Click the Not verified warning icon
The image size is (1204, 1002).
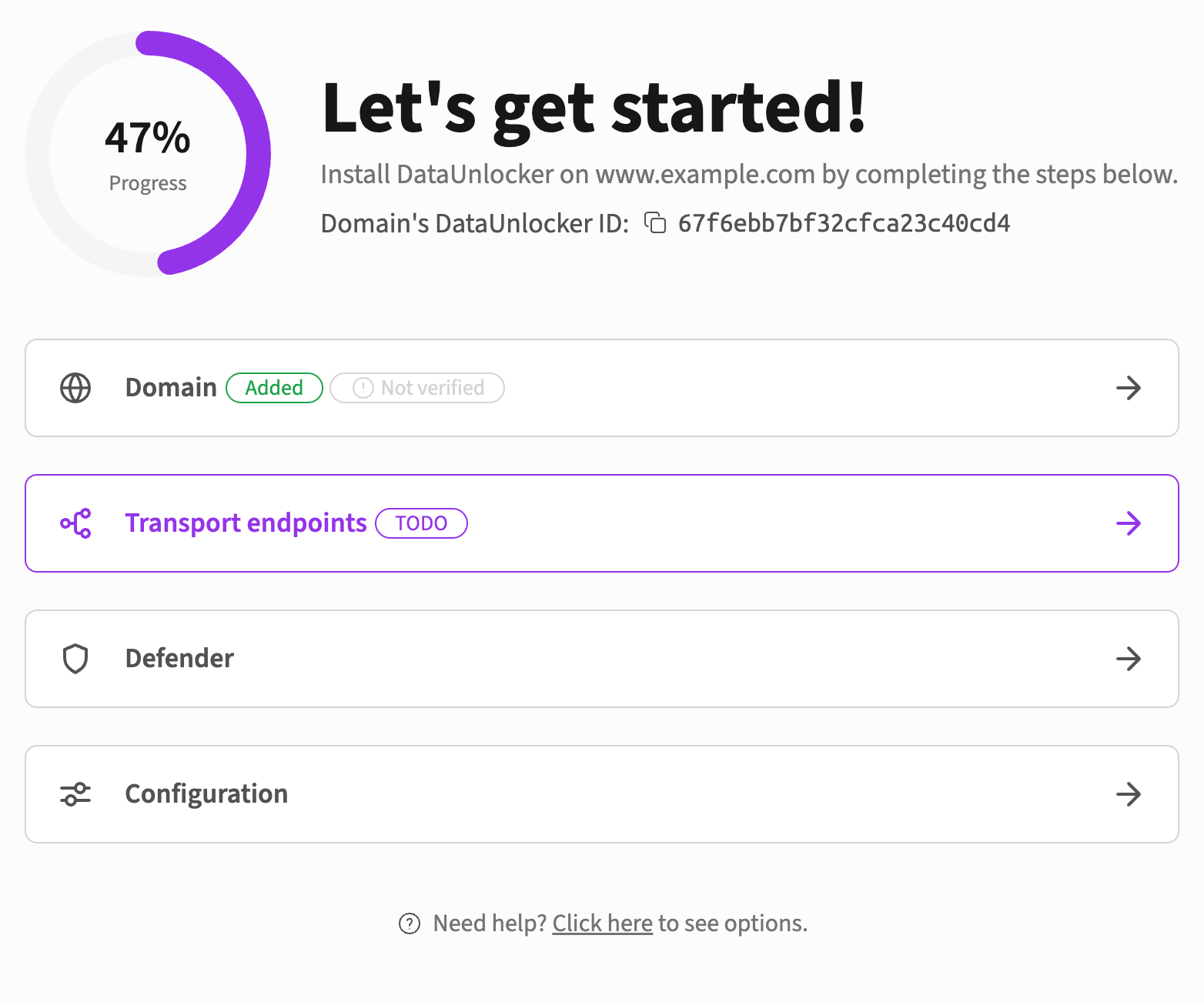coord(363,388)
